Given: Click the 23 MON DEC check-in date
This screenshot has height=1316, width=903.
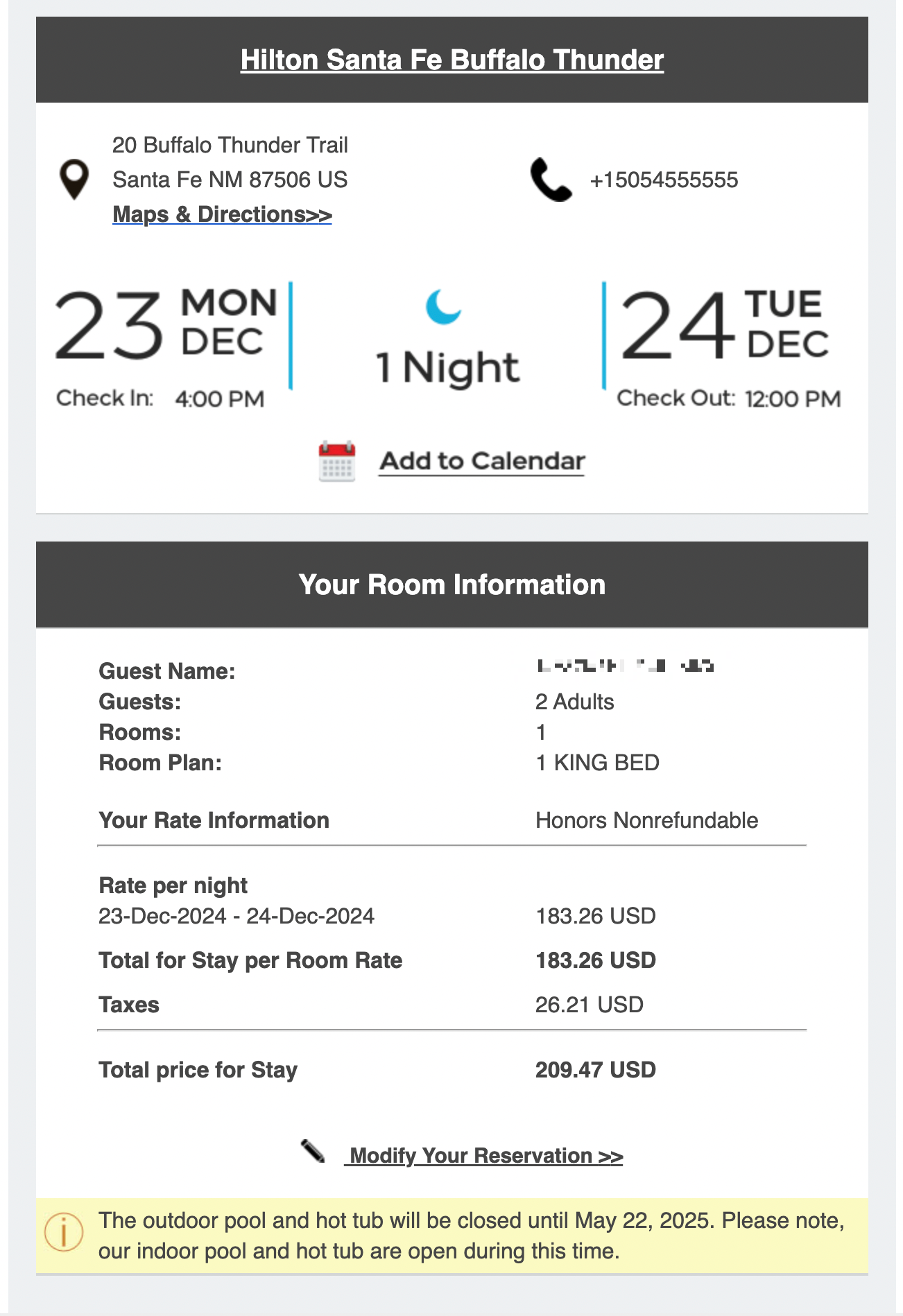Looking at the screenshot, I should [166, 324].
